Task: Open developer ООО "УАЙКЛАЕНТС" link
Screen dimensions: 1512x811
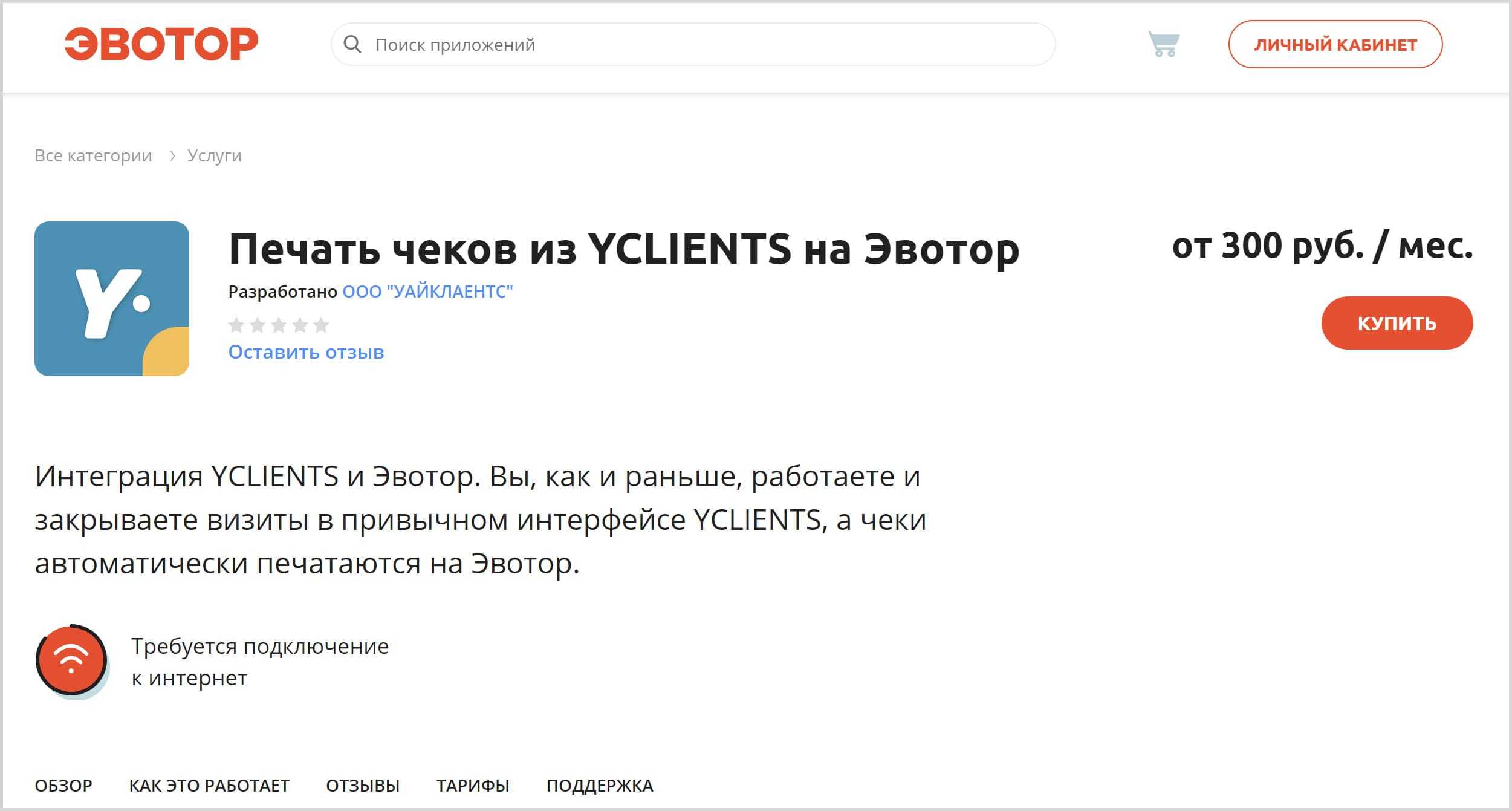Action: pos(427,292)
